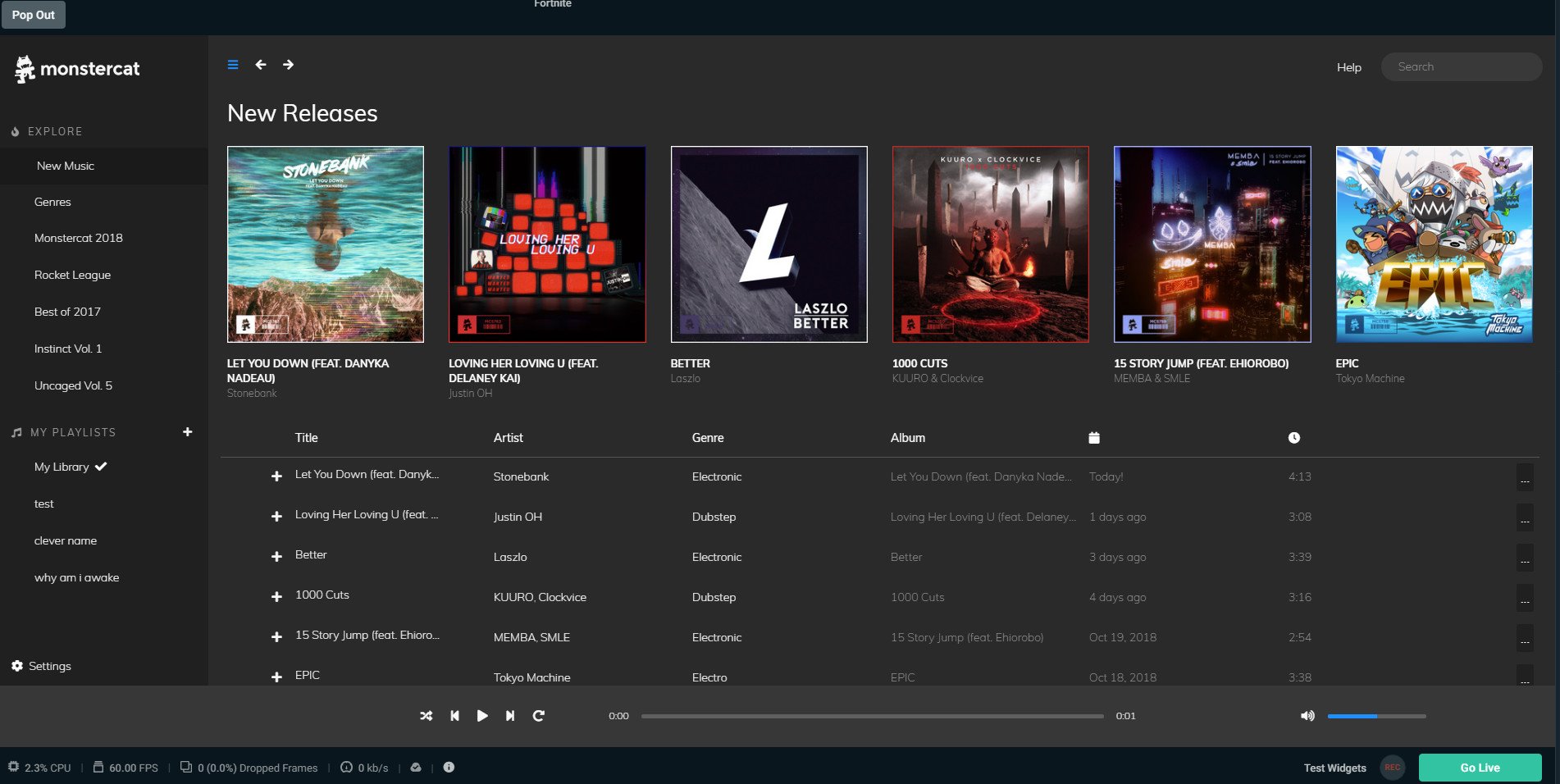Go forward with the right arrow

[288, 65]
